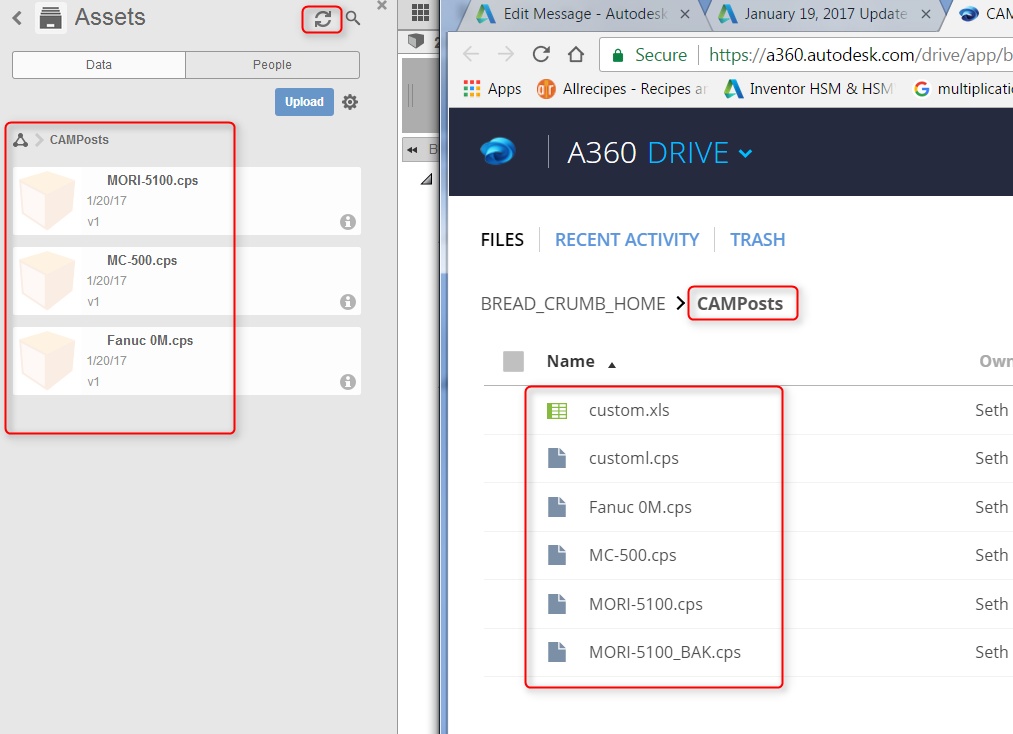Screen dimensions: 1013x734
Task: Switch to the Data tab
Action: (x=99, y=65)
